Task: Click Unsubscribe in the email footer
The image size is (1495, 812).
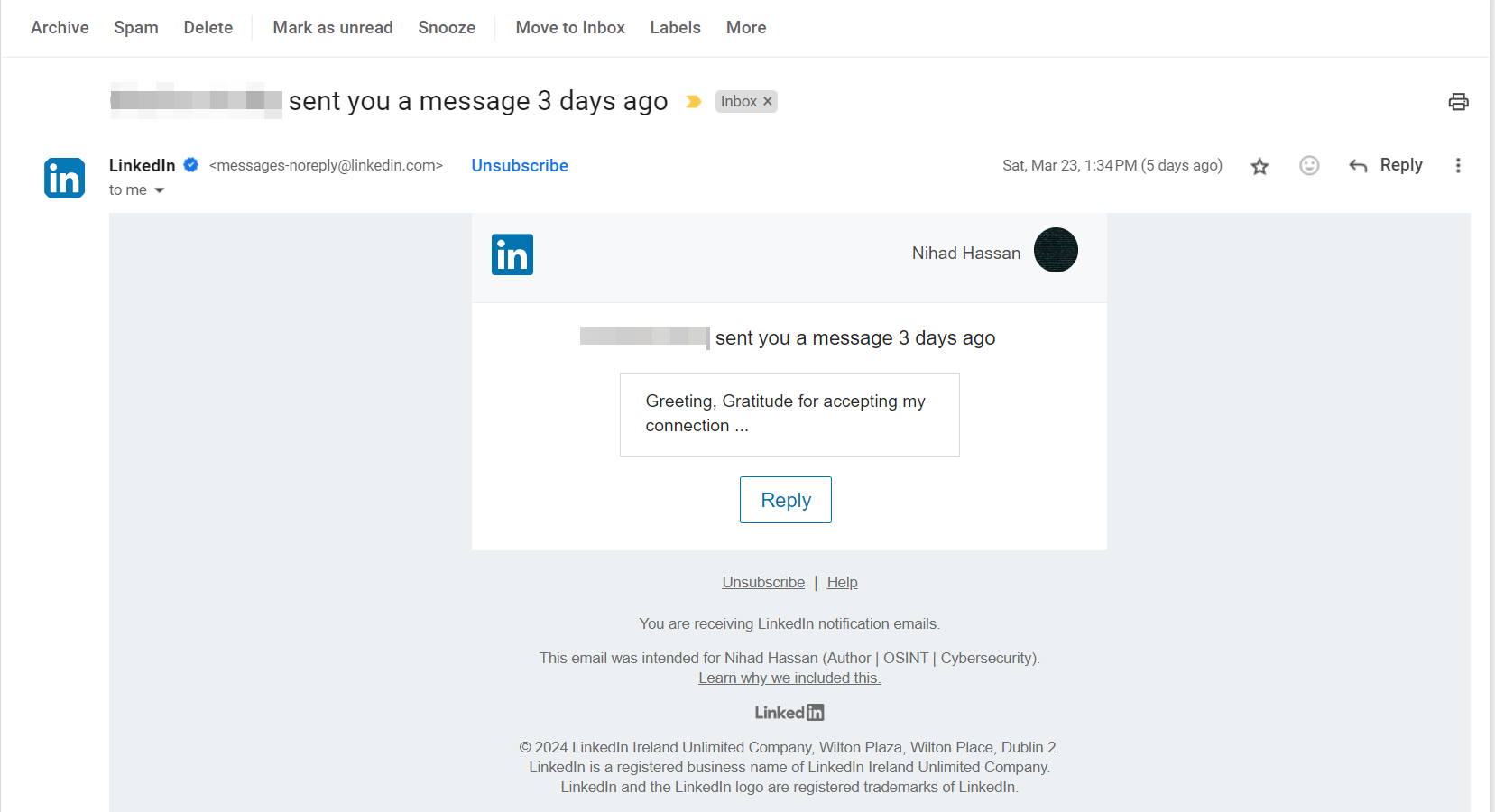Action: point(762,582)
